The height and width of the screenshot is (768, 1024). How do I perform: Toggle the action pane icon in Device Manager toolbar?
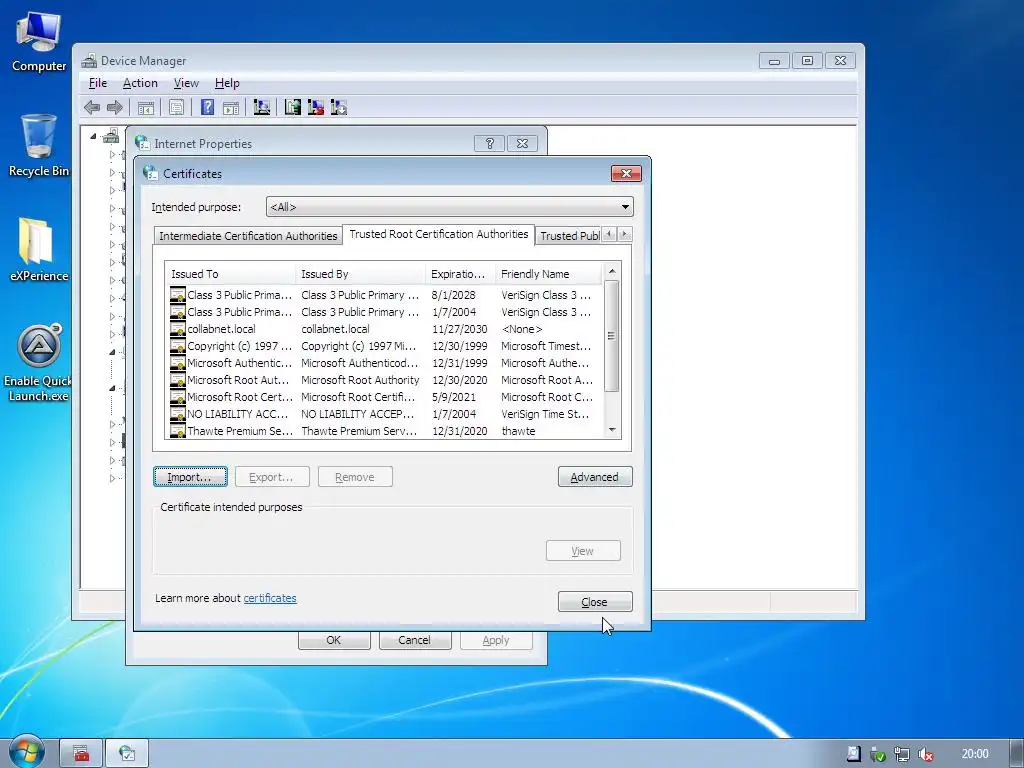coord(231,108)
